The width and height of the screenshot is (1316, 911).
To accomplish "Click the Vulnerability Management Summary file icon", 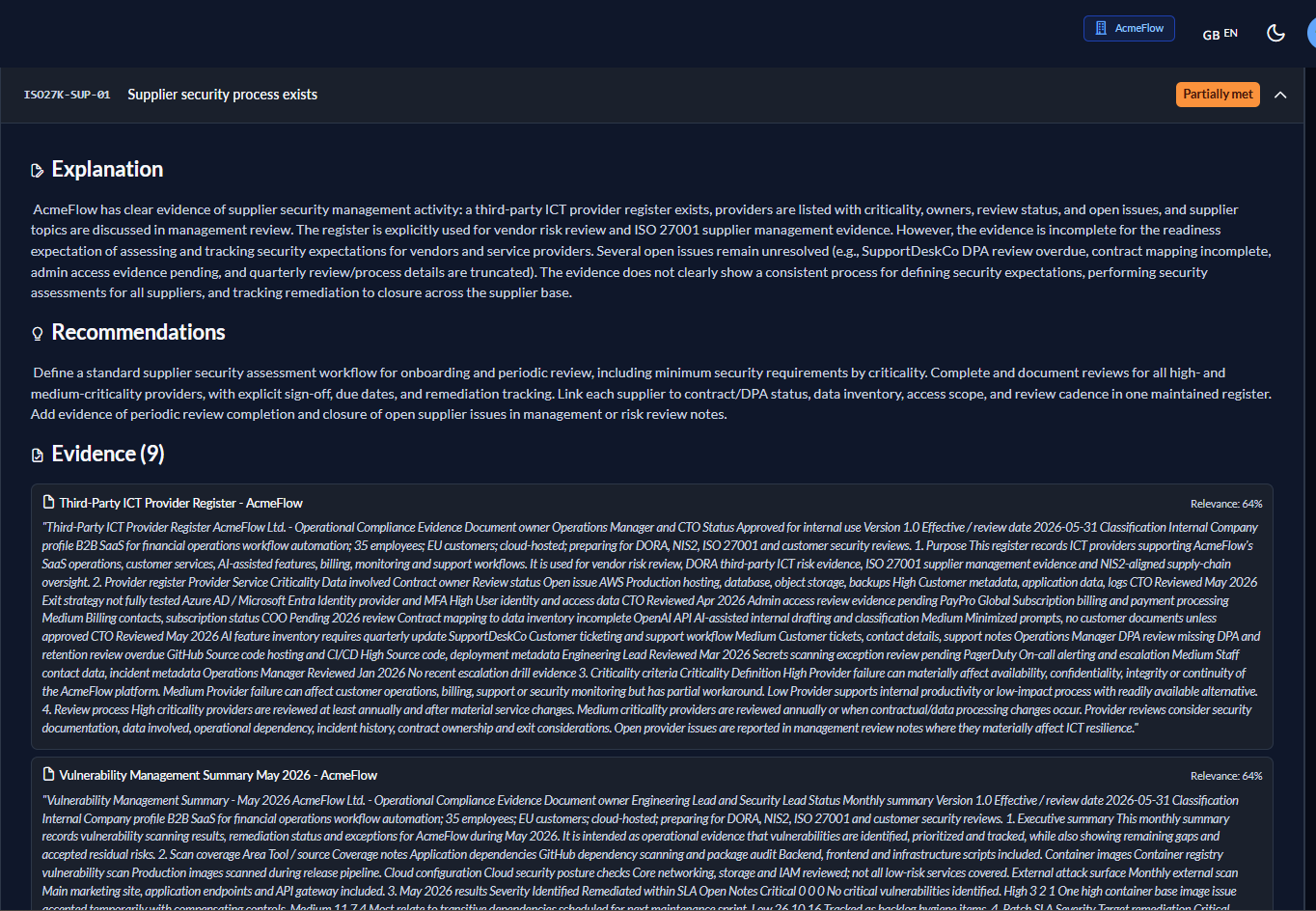I will (48, 774).
